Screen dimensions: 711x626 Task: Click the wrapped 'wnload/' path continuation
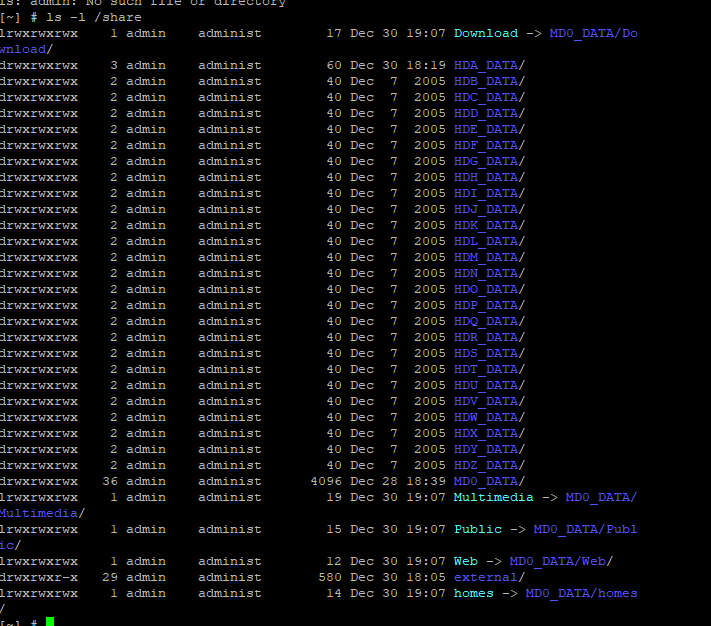click(x=26, y=49)
